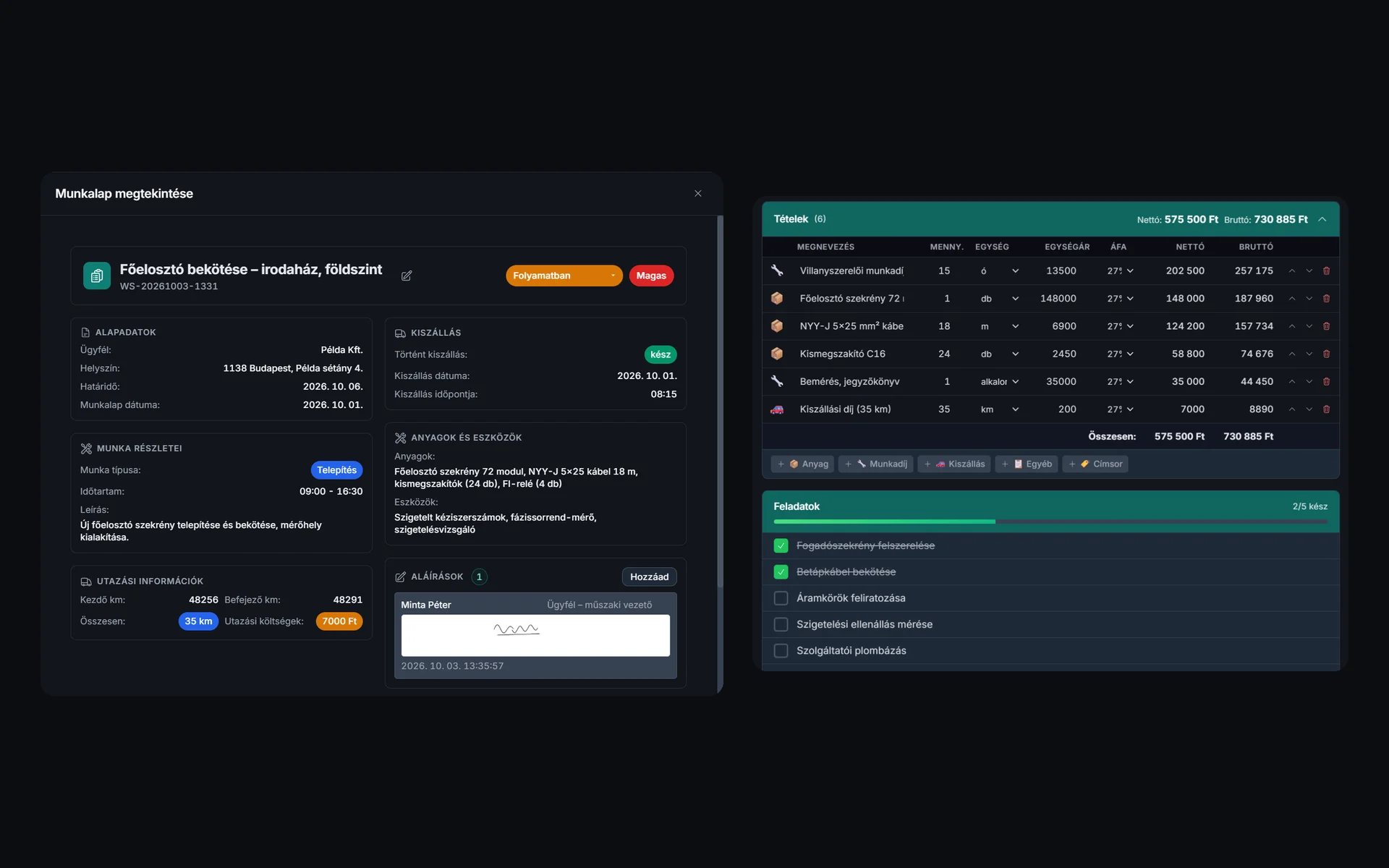
Task: Add a new Egyéb item
Action: [x=1027, y=464]
